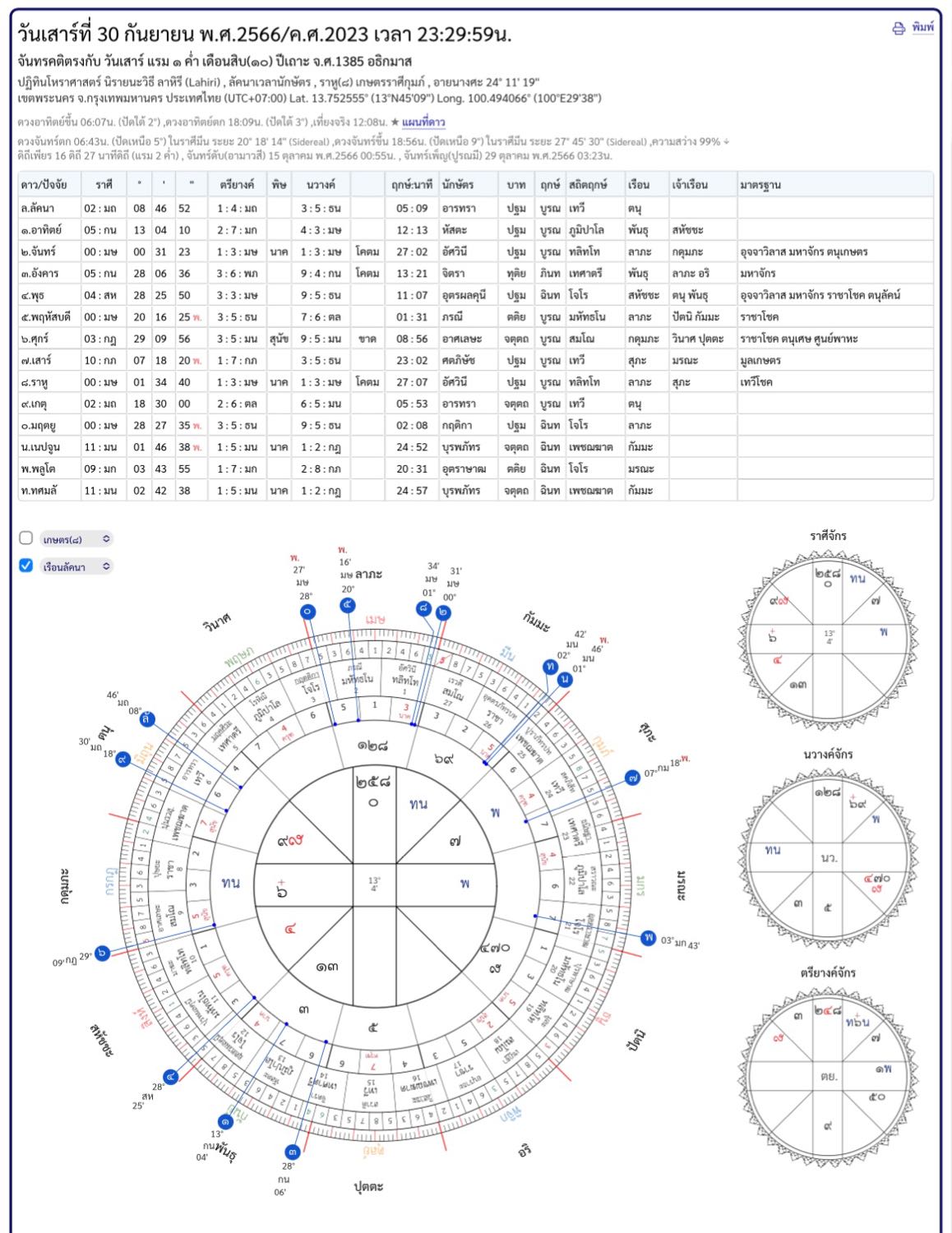Open the เกษตร(๘) dropdown
Viewport: 952px width, 1233px height.
pos(76,539)
